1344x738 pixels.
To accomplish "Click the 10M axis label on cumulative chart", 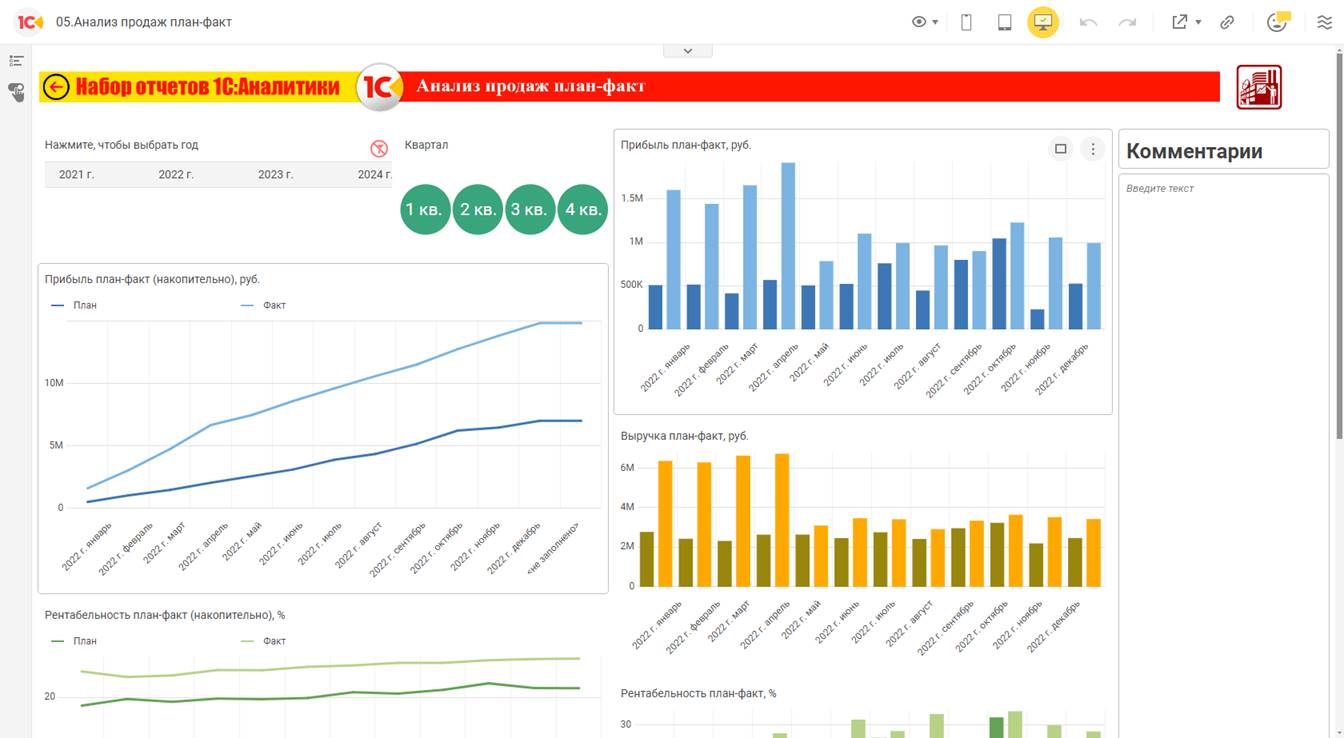I will tap(54, 383).
